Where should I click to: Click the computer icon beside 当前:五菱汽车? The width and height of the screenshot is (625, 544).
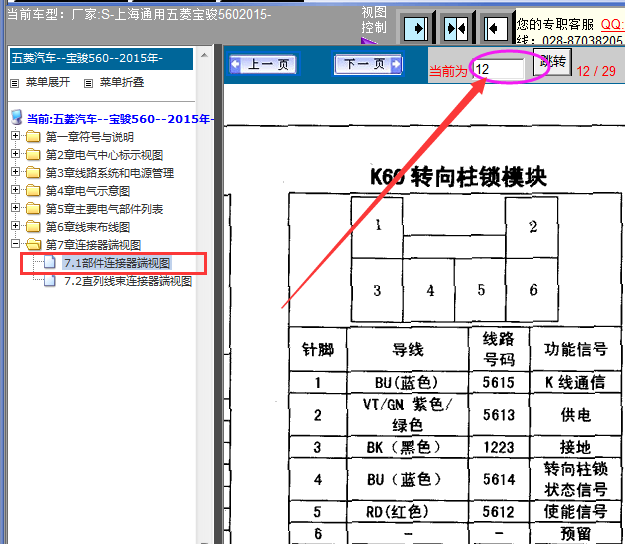pos(17,118)
